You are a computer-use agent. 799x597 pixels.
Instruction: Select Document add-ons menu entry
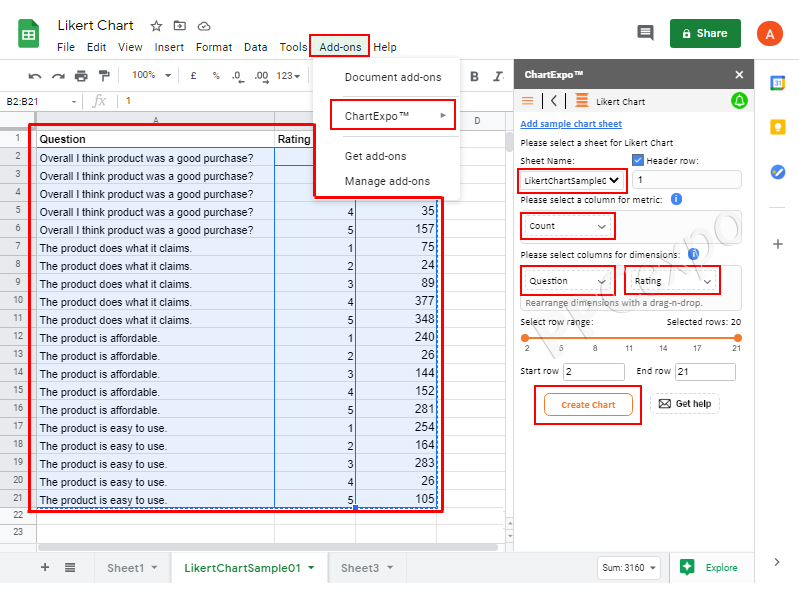(392, 77)
